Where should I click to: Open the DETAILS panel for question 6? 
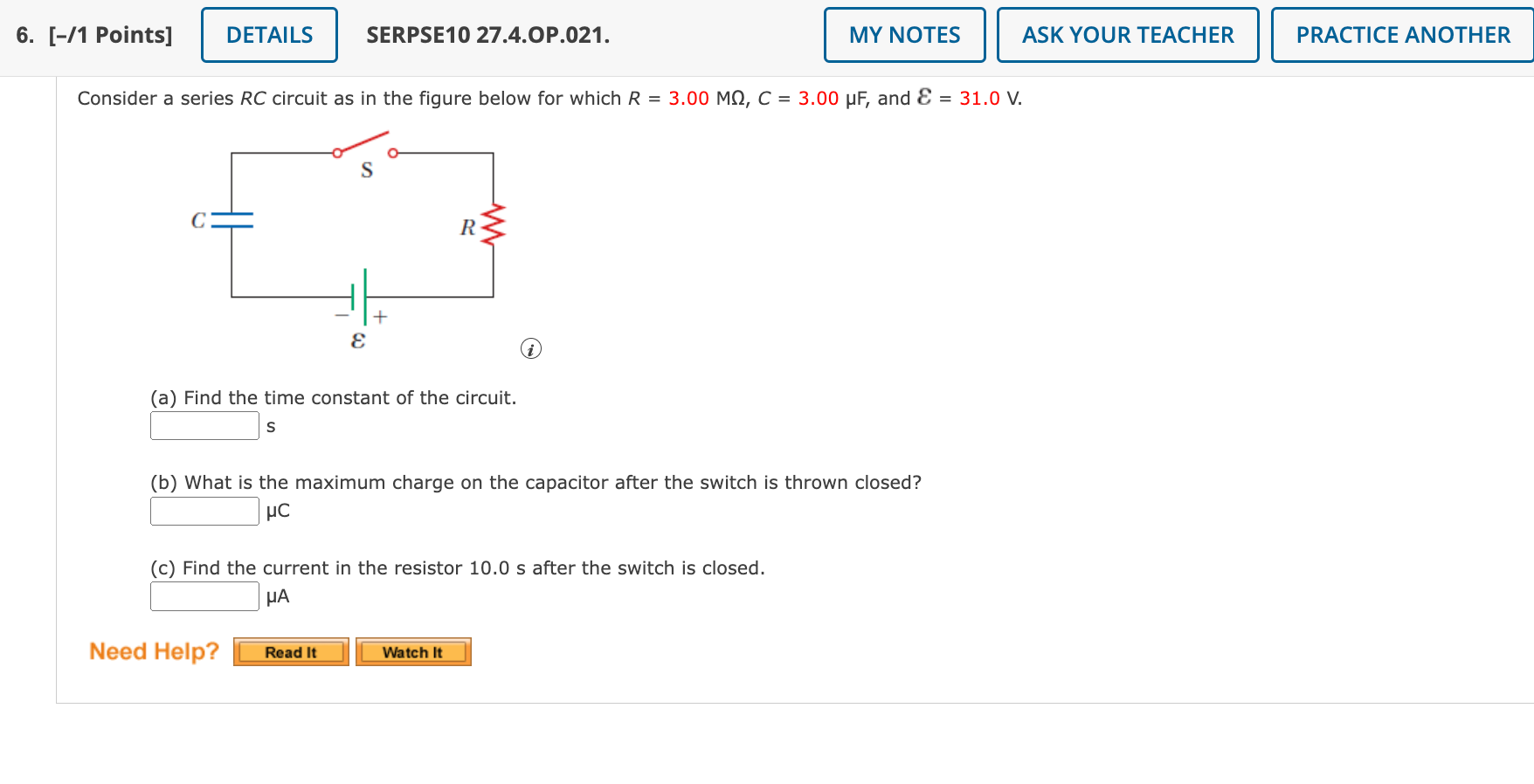pyautogui.click(x=268, y=35)
